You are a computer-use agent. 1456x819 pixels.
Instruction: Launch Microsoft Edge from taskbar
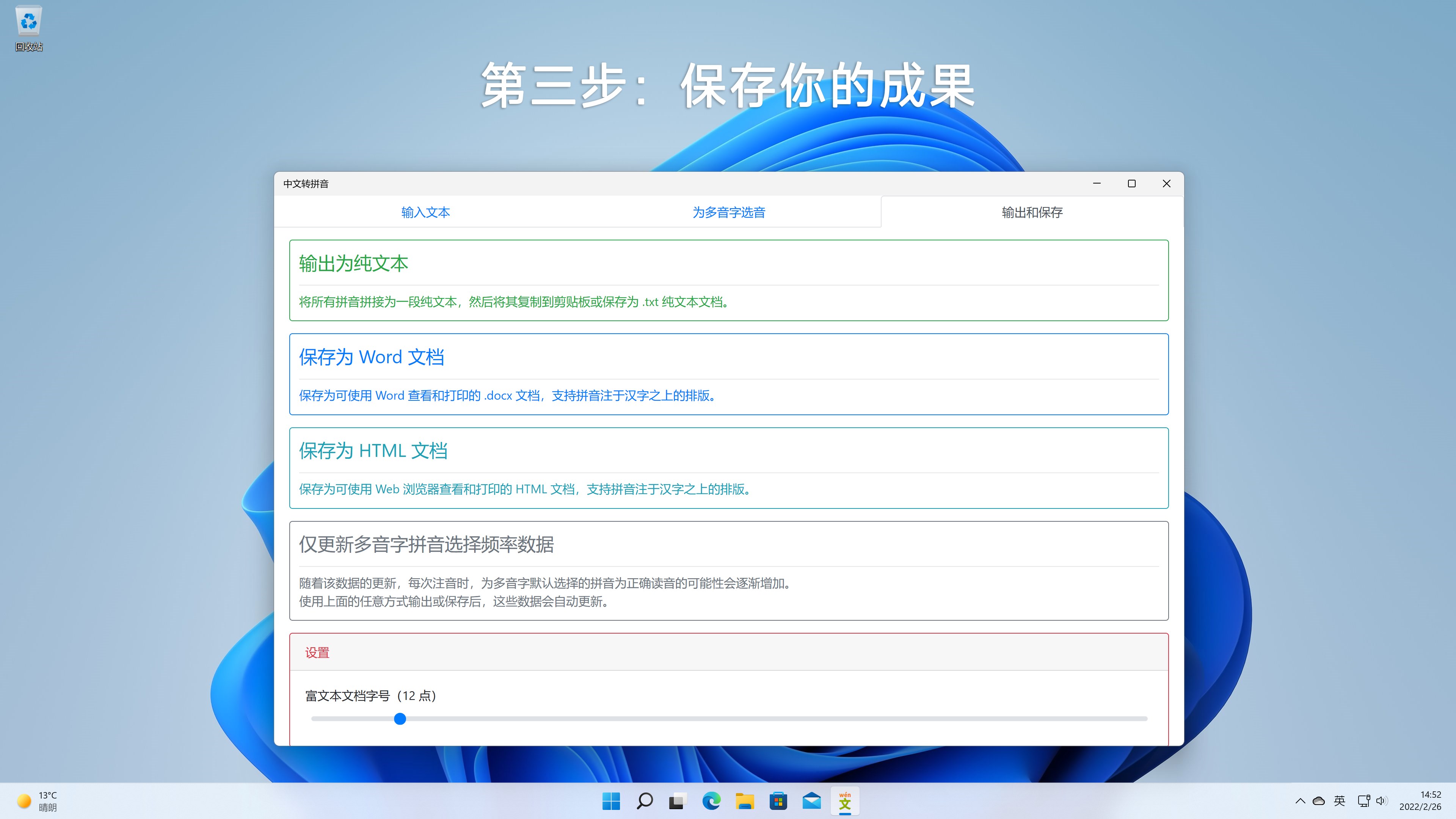coord(711,800)
